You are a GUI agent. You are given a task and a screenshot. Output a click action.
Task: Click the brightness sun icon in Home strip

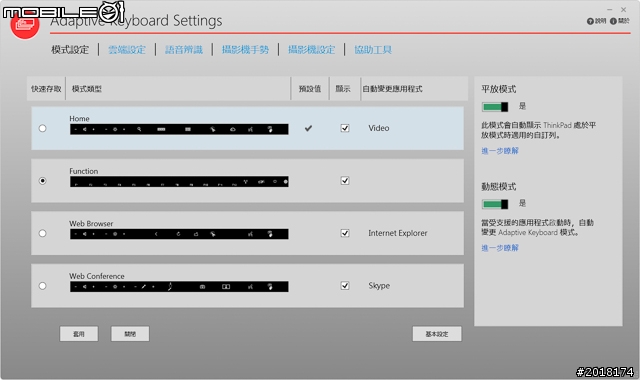tap(115, 129)
